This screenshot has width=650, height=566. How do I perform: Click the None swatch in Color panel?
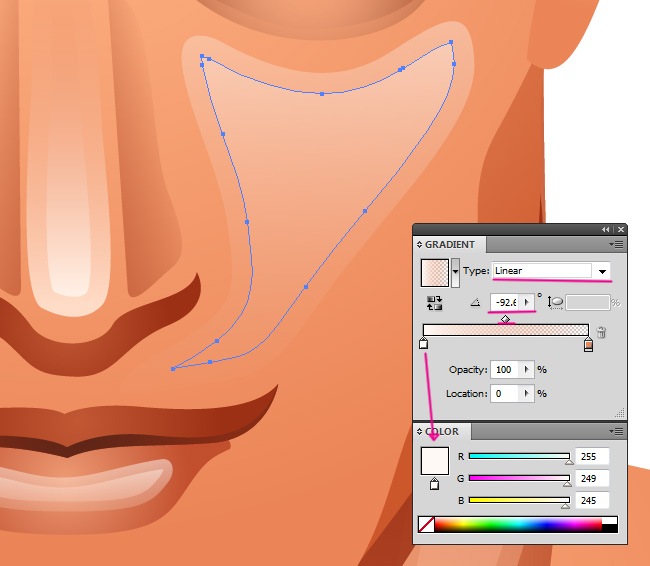pos(426,524)
